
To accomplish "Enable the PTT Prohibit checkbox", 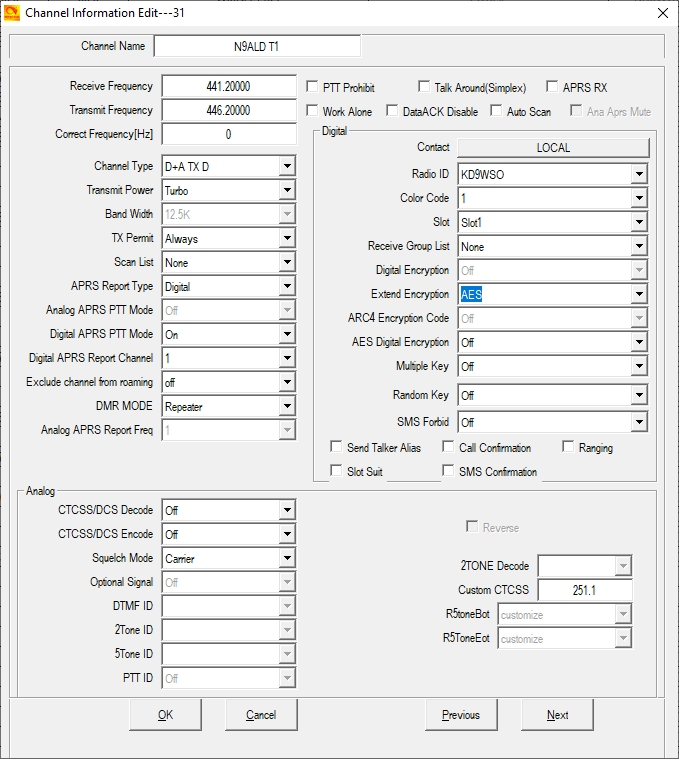I will point(313,87).
